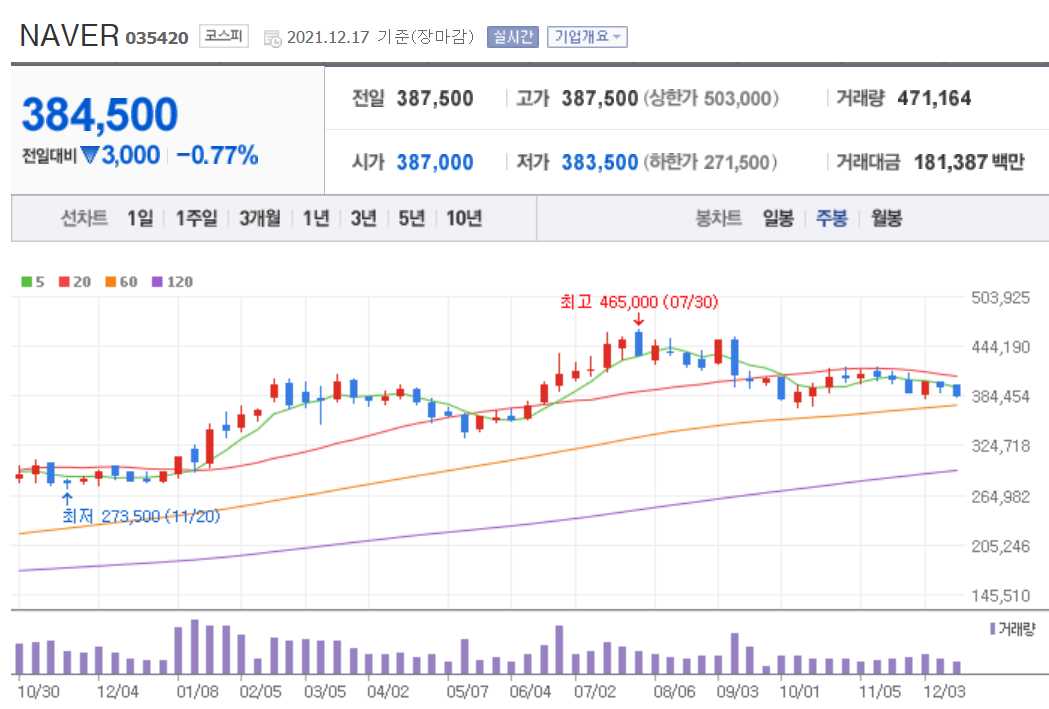Switch to the 1년 period tab
1049x709 pixels.
coord(314,218)
